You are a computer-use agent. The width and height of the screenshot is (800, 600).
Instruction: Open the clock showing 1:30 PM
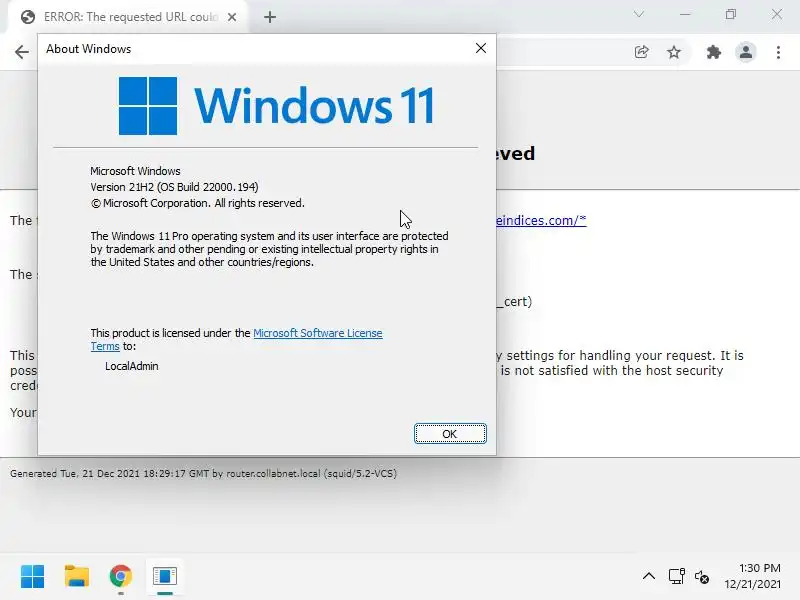tap(753, 576)
